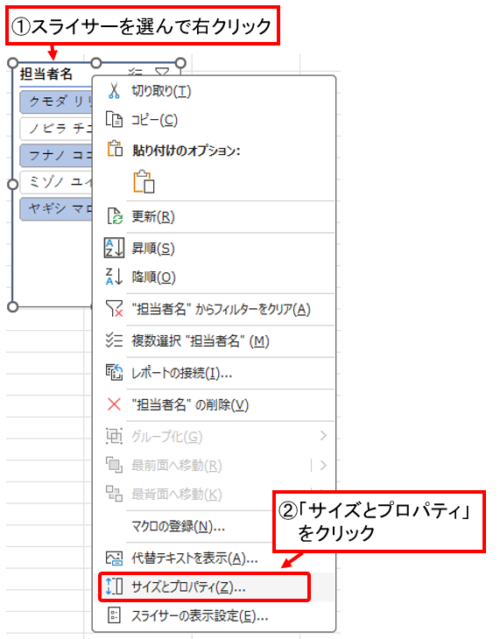Toggle slicer item ノビラ
Viewport: 500px width, 639px height.
click(x=57, y=129)
